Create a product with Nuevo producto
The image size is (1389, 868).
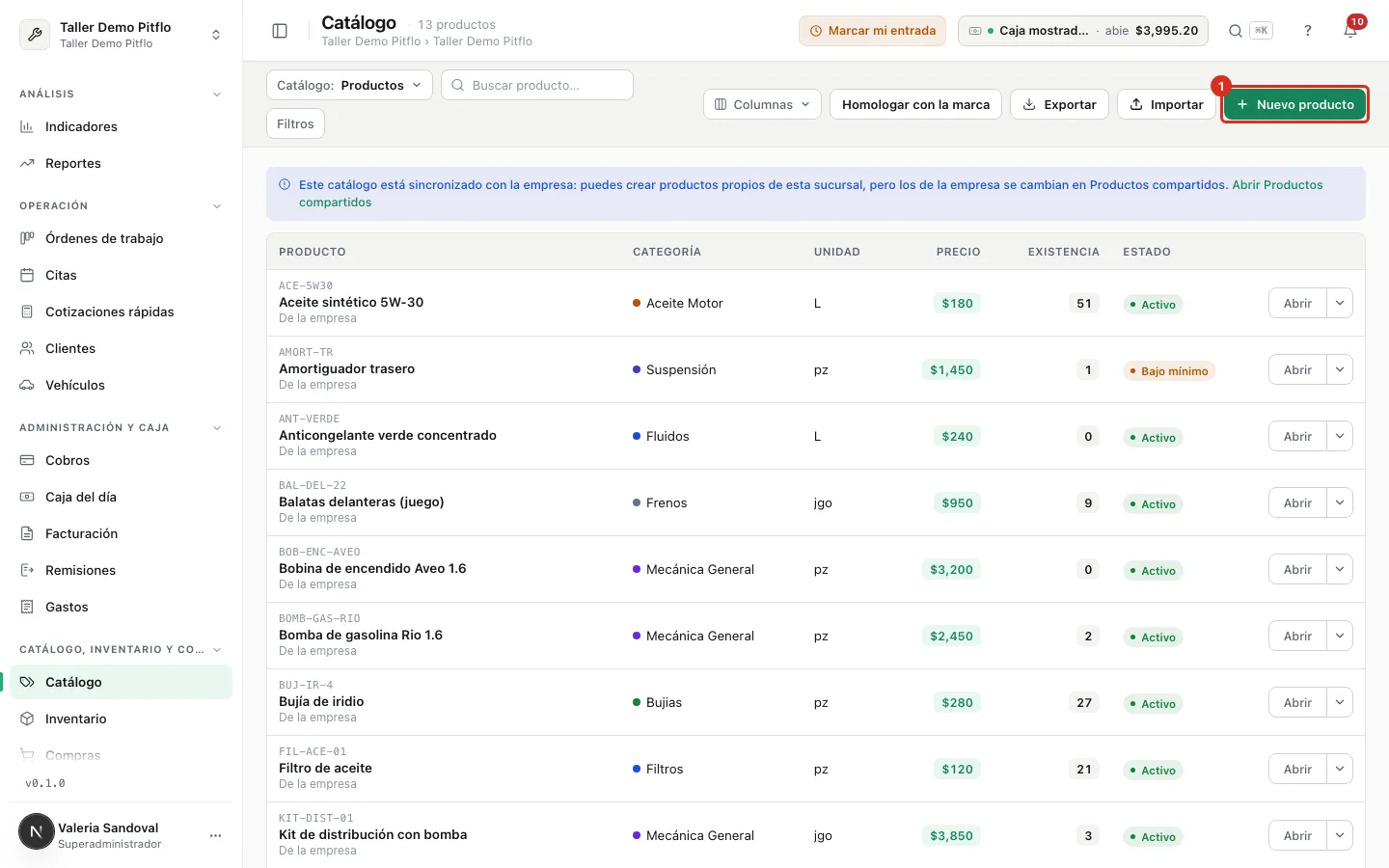(1294, 104)
